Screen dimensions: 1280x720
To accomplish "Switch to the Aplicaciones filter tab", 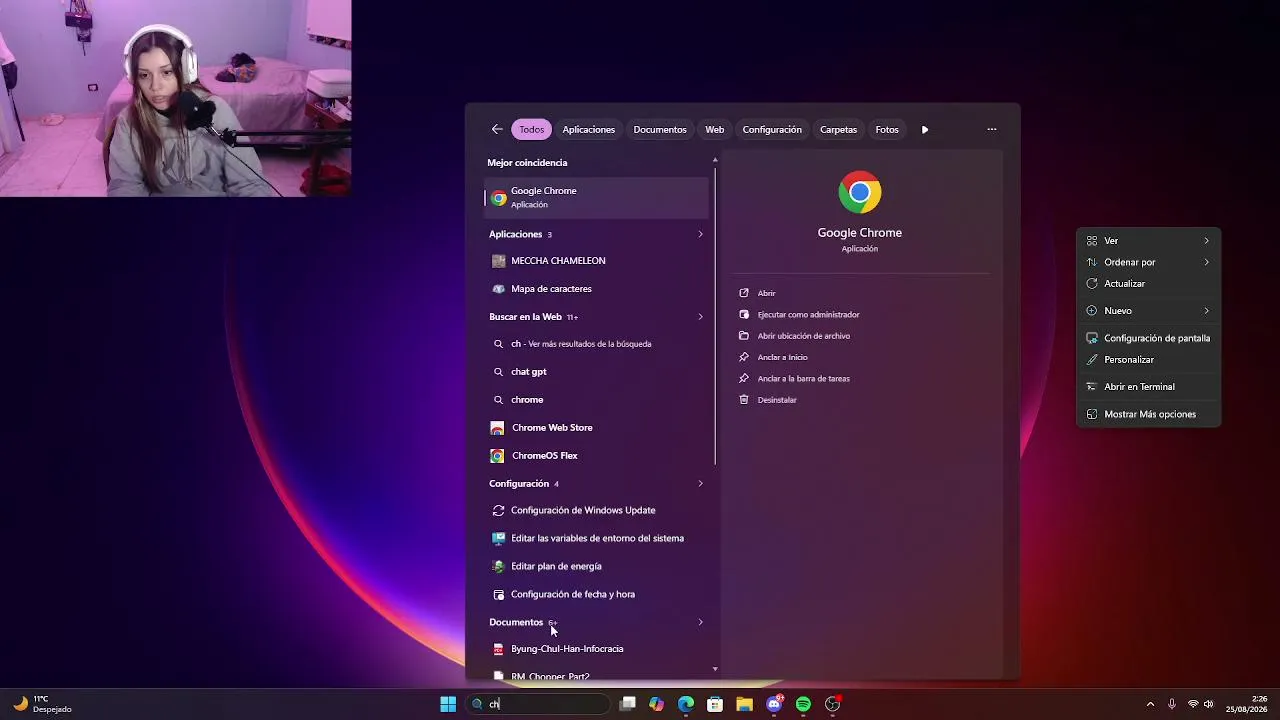I will pyautogui.click(x=589, y=129).
